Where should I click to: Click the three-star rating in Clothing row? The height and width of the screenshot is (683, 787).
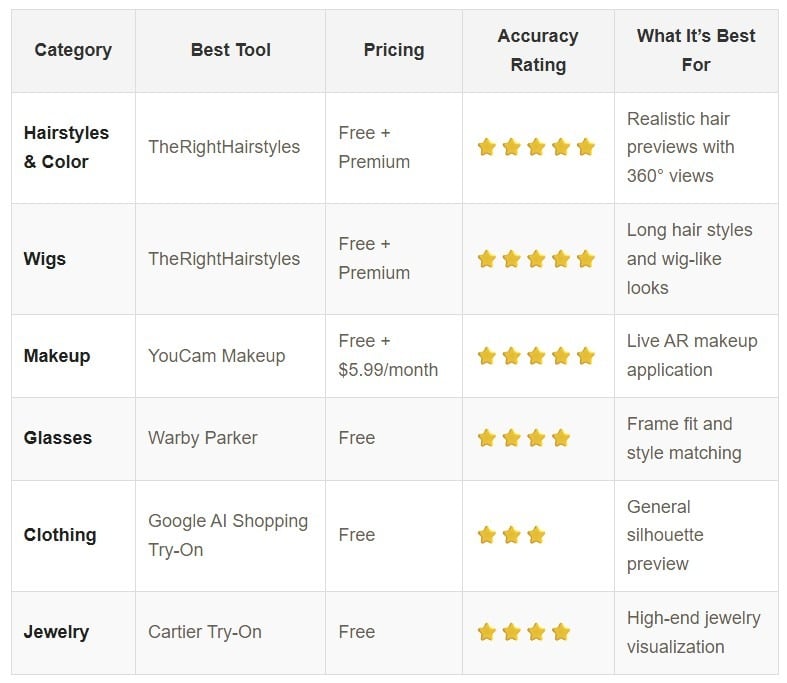click(x=511, y=535)
